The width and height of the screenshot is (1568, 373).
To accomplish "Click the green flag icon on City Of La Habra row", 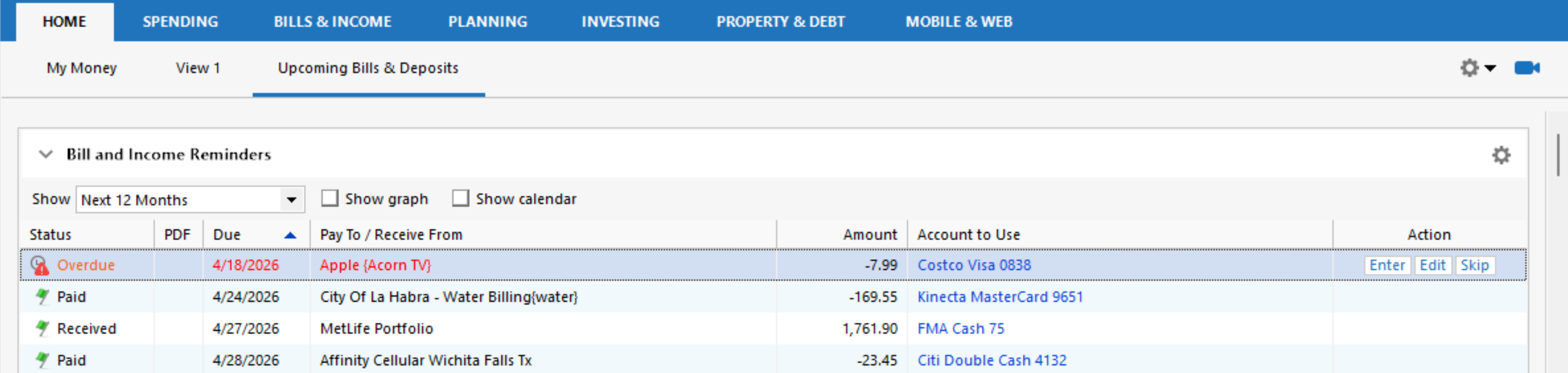I will 42,297.
